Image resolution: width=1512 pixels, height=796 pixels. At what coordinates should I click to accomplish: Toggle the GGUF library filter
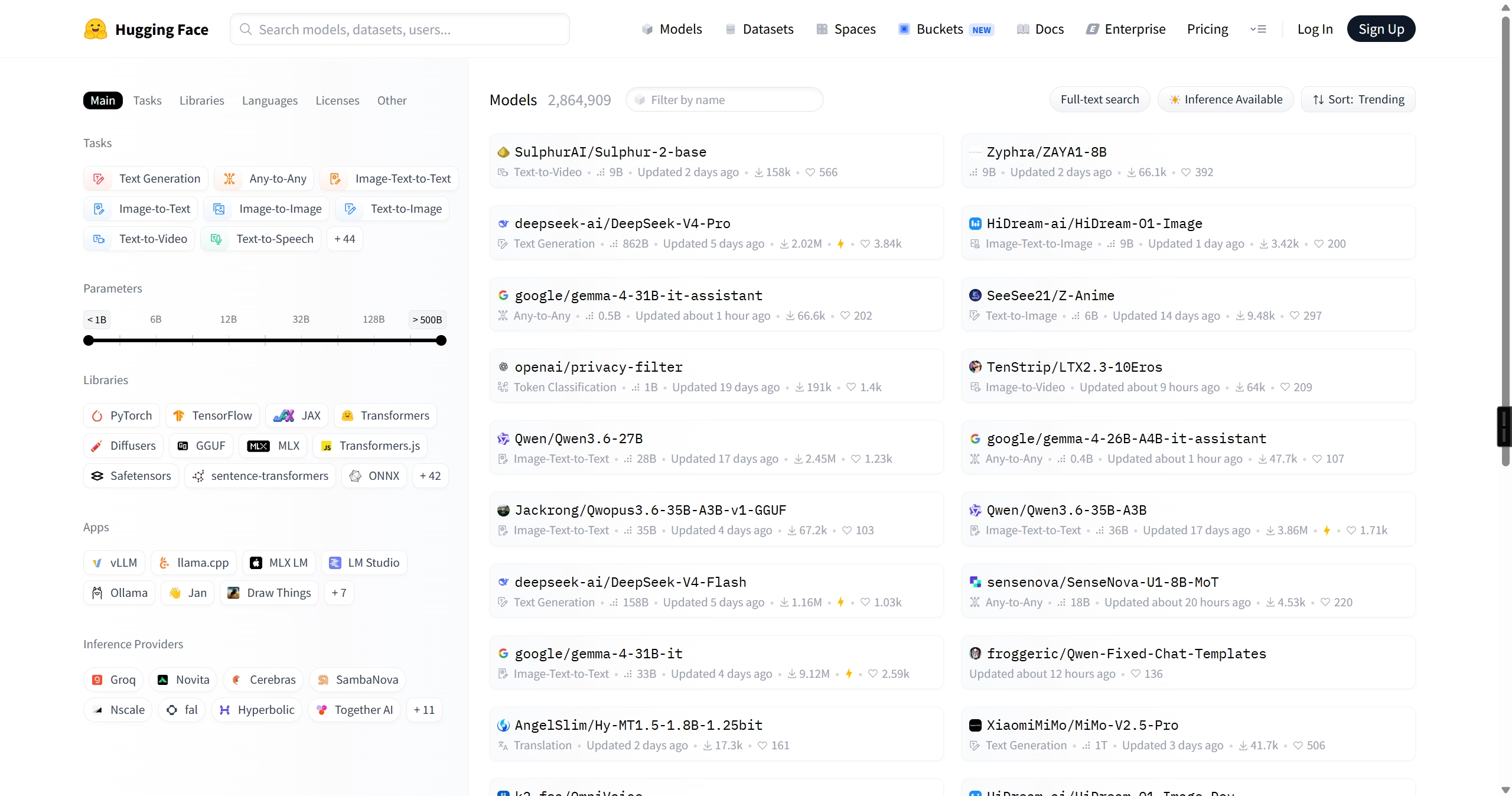(x=201, y=446)
